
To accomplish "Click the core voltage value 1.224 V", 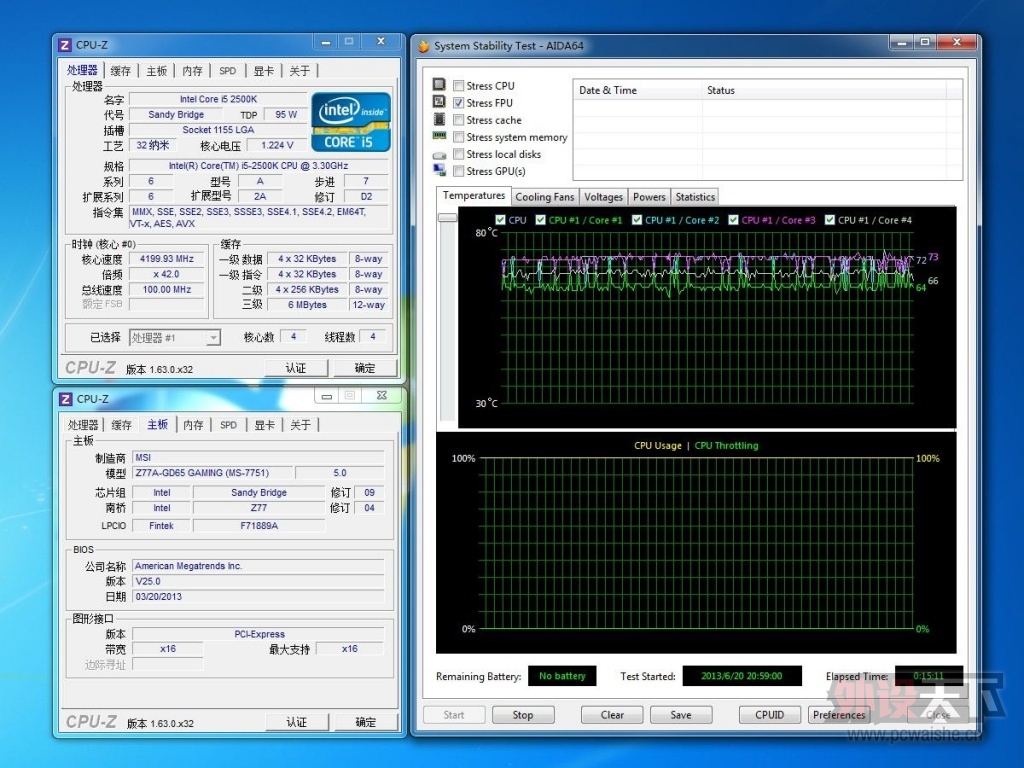I will point(278,145).
